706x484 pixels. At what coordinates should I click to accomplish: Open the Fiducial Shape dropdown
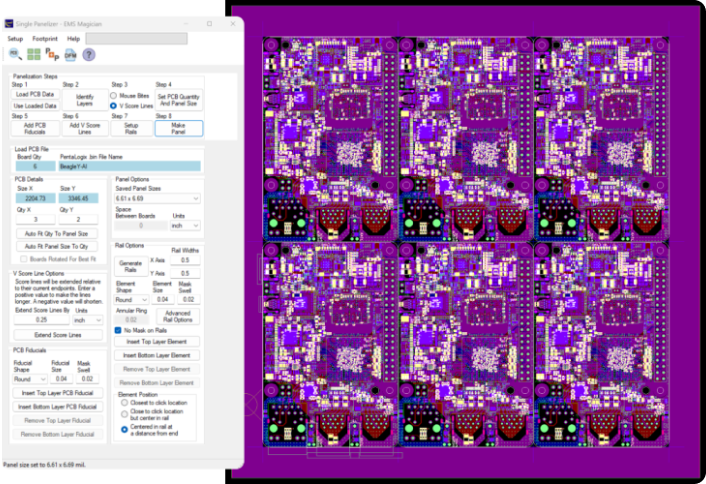point(30,379)
